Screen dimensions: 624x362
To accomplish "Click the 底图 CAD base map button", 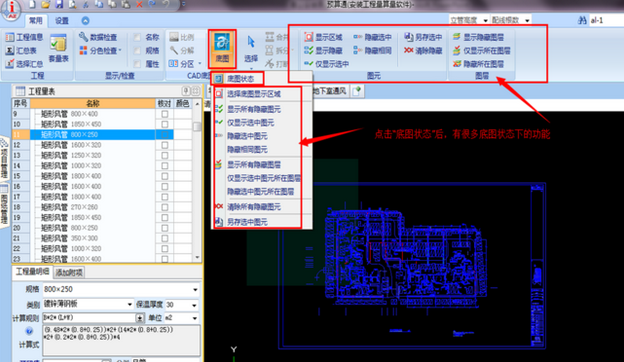I will pos(222,49).
